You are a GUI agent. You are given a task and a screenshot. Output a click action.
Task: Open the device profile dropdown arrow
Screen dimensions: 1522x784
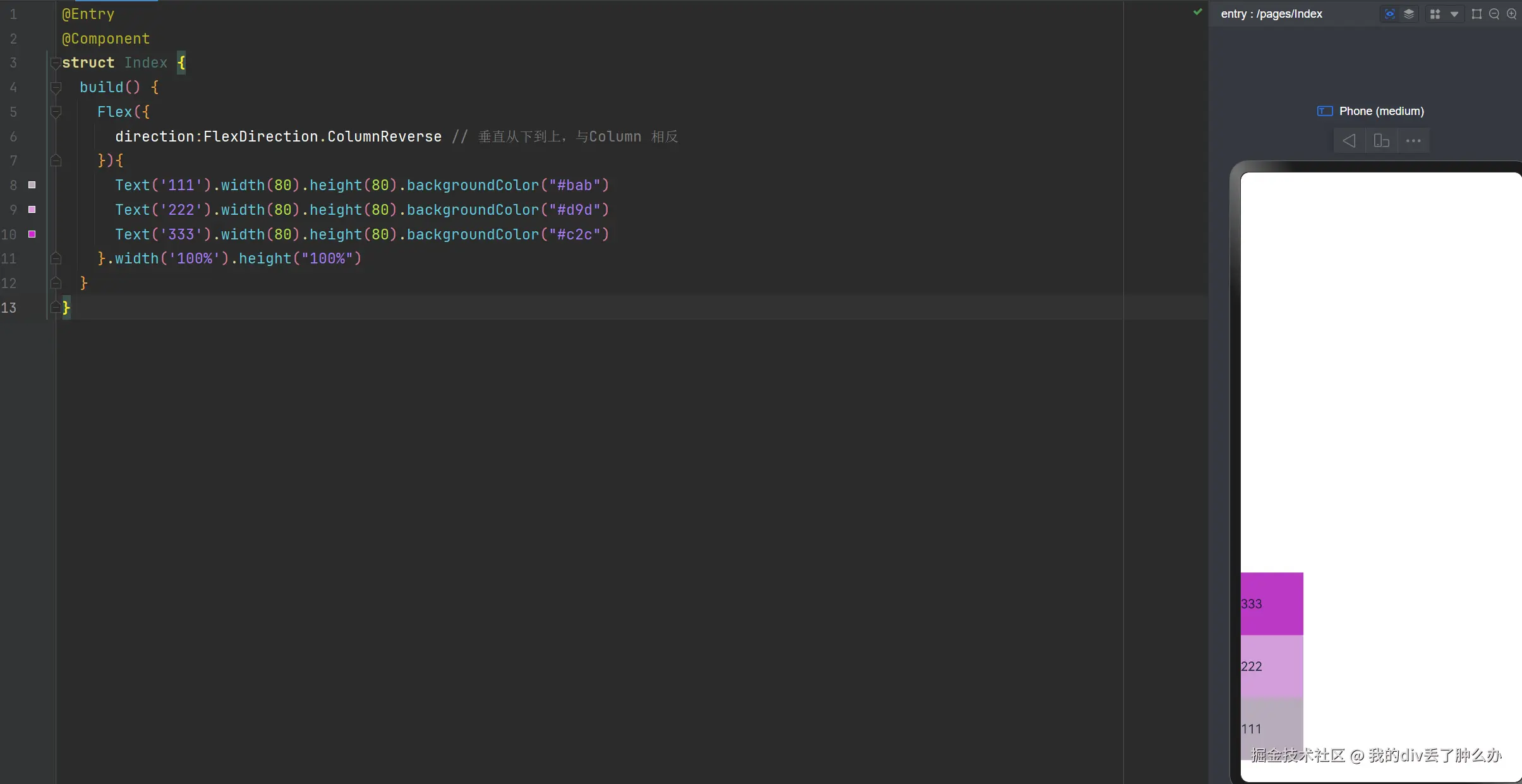click(1454, 14)
